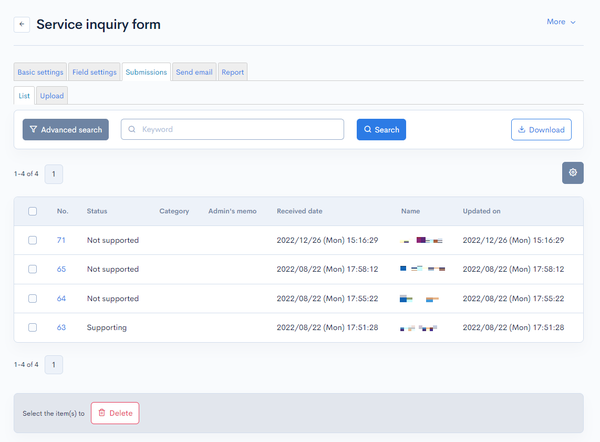Toggle the select-all checkbox in the header
Image resolution: width=600 pixels, height=442 pixels.
[33, 211]
